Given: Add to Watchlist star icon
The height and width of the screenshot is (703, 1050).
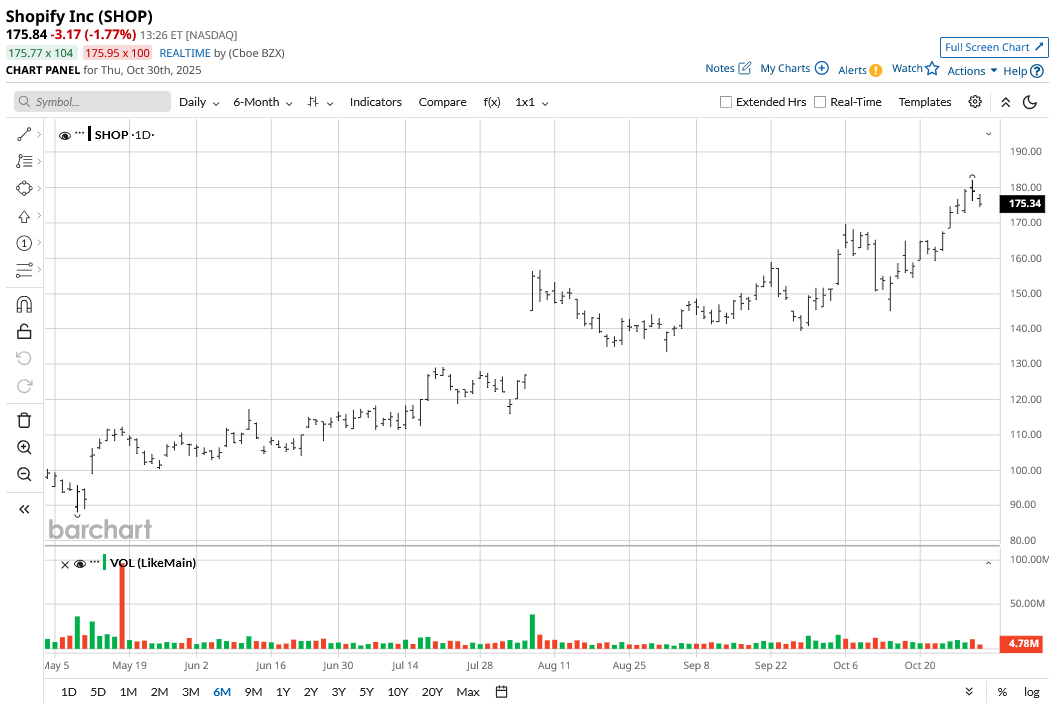Looking at the screenshot, I should [932, 68].
